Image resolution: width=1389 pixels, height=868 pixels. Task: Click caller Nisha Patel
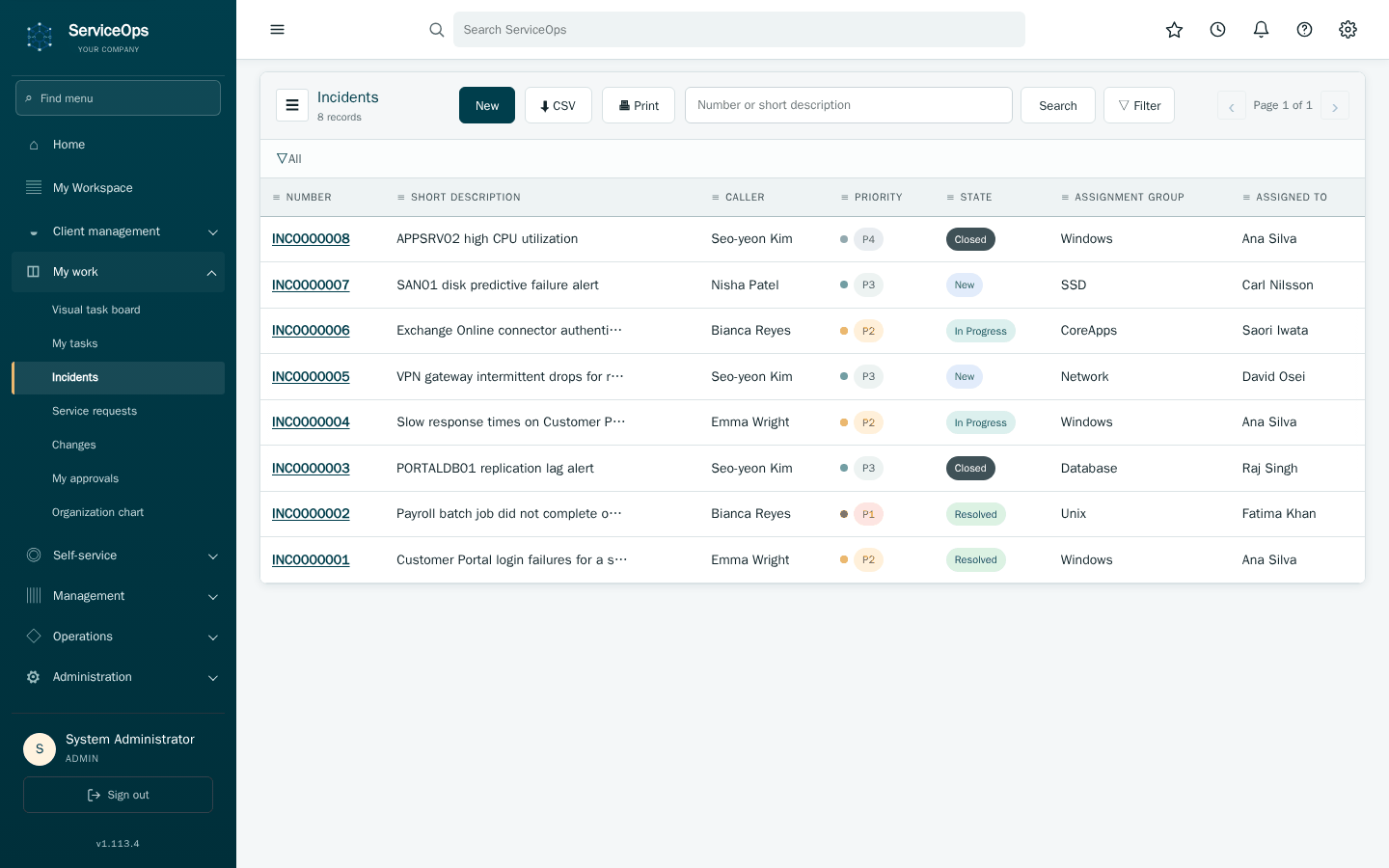745,285
